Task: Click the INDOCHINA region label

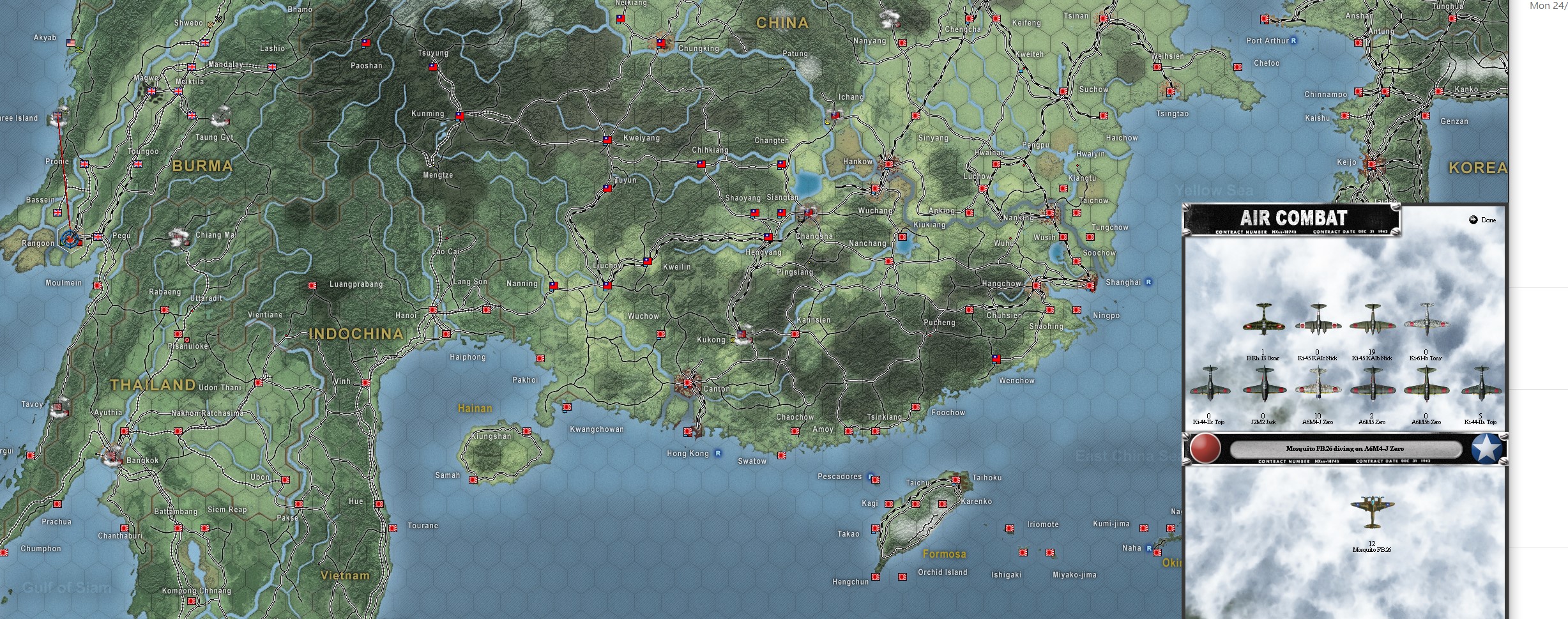Action: click(x=356, y=333)
